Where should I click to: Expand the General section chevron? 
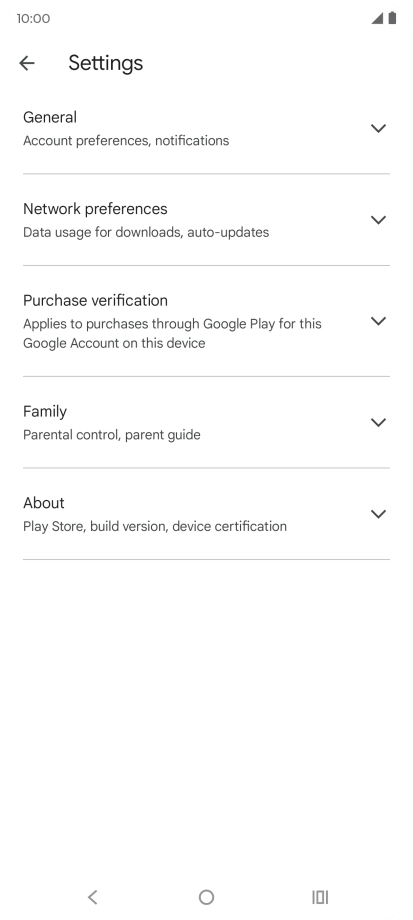click(378, 128)
